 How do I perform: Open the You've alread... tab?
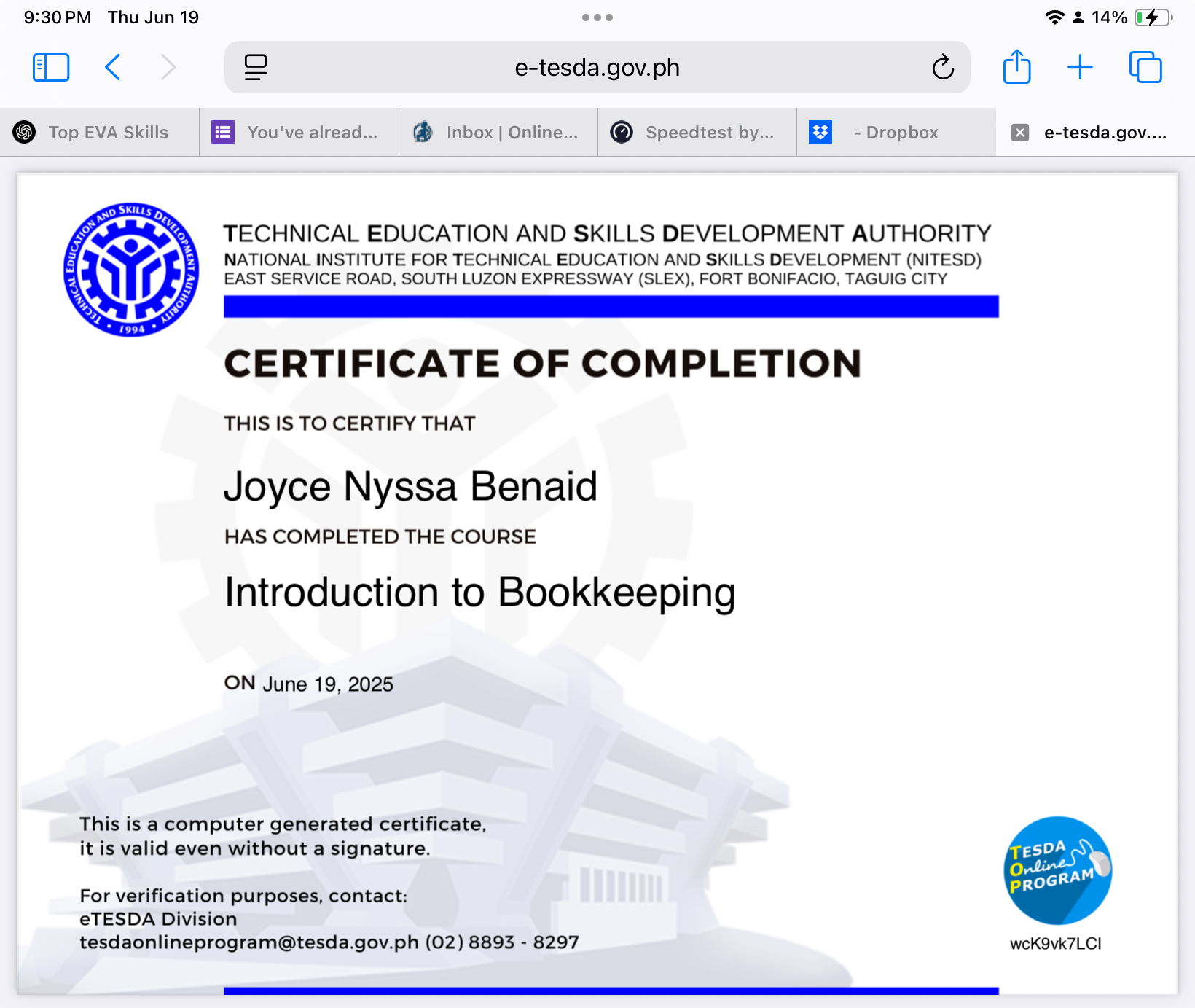299,132
